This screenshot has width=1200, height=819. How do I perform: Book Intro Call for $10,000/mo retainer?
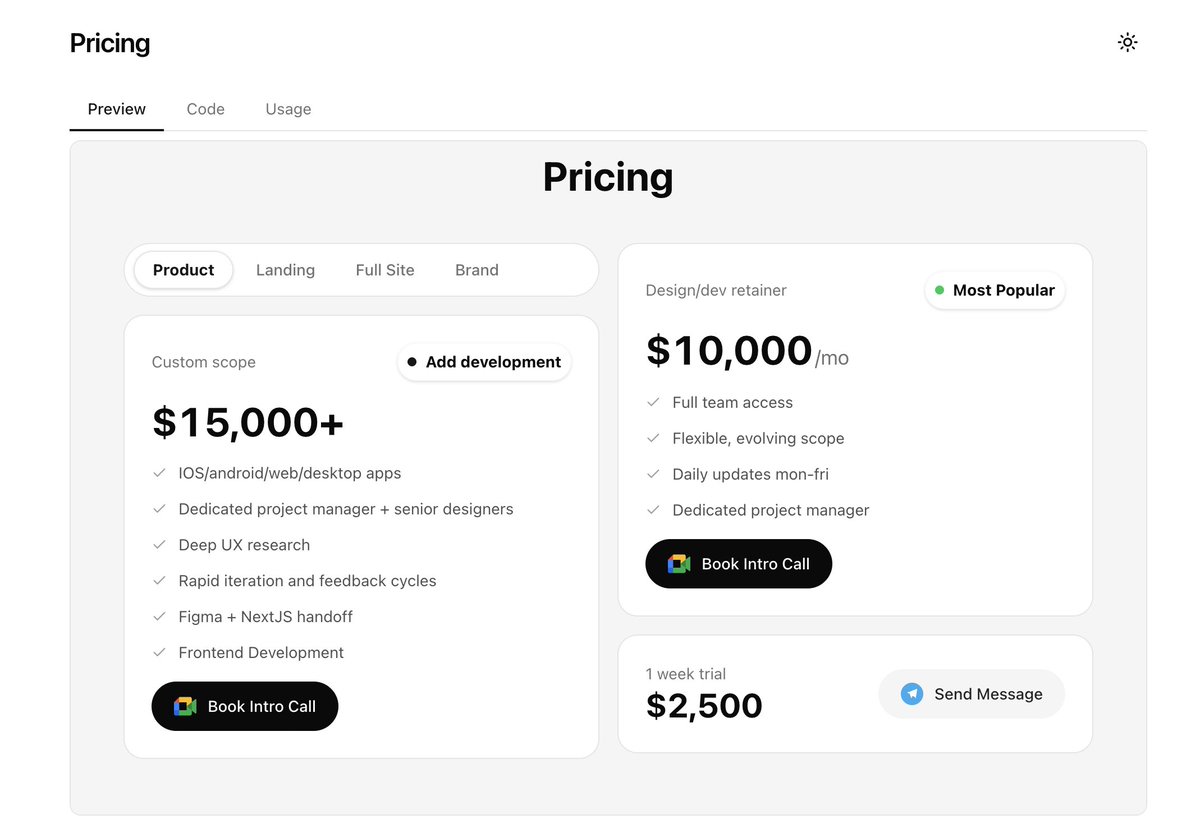pyautogui.click(x=739, y=564)
